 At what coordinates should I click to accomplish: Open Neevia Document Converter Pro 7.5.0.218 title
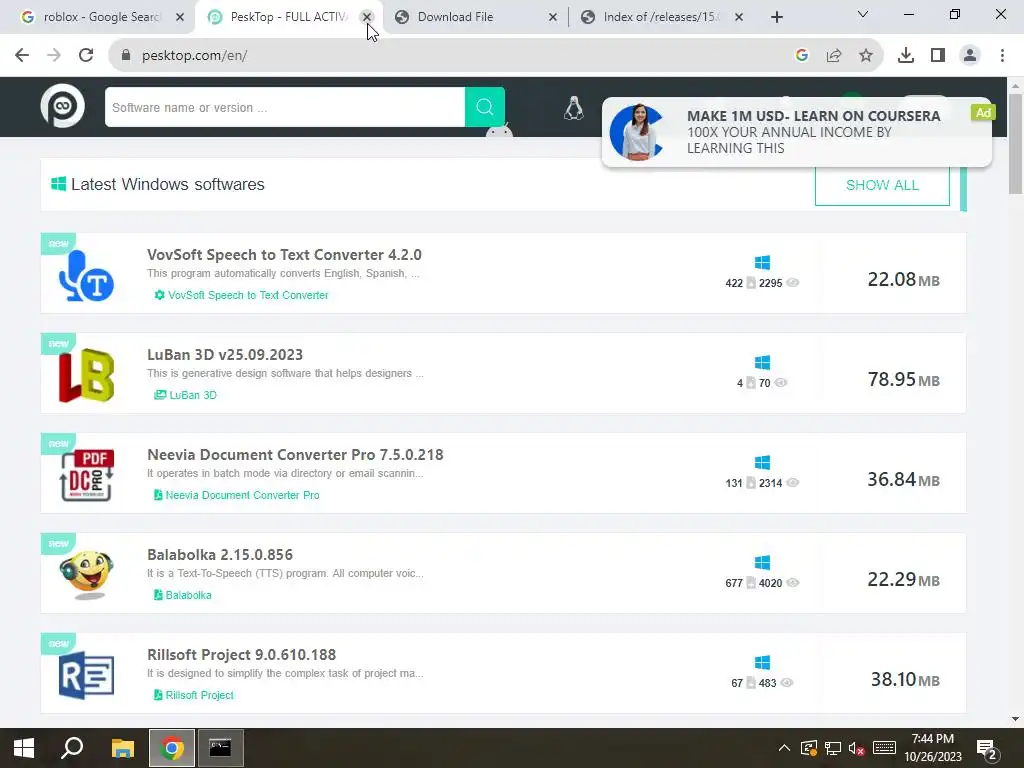(295, 455)
